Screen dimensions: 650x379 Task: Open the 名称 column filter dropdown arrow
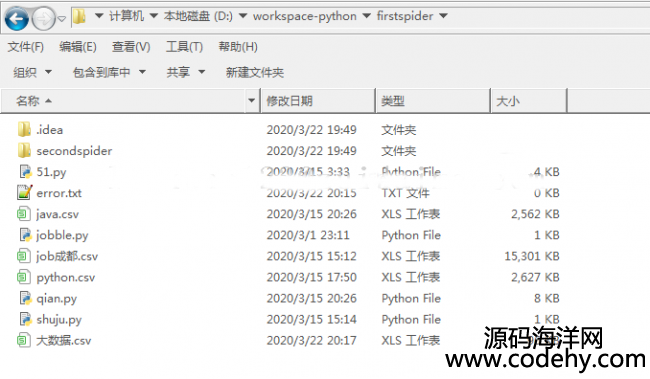click(251, 101)
